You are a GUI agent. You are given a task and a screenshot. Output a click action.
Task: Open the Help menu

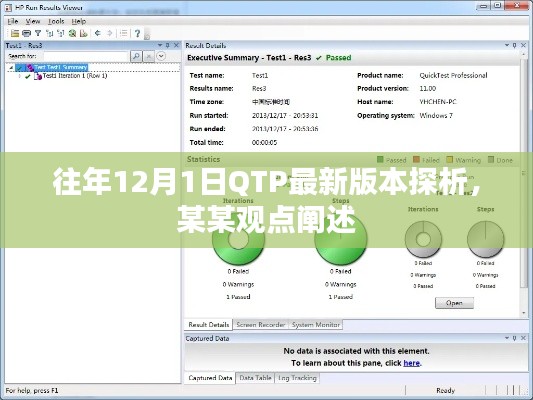pyautogui.click(x=79, y=21)
